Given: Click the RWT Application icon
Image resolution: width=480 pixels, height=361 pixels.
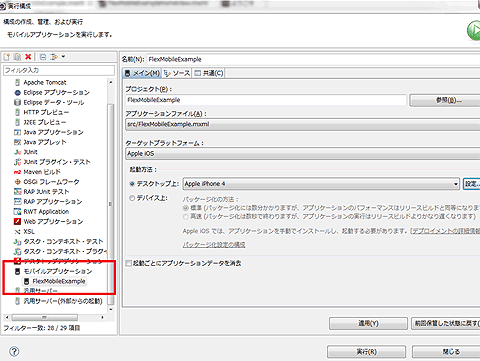Looking at the screenshot, I should pos(17,212).
